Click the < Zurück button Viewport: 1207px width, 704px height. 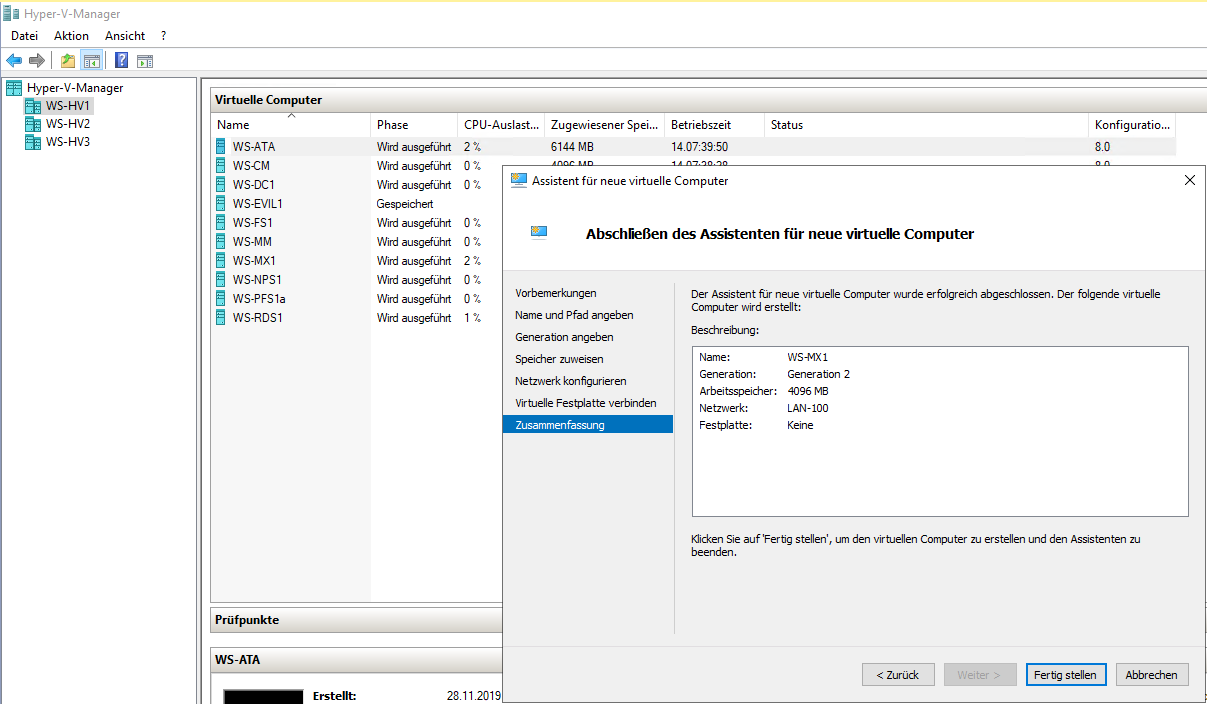[x=898, y=675]
